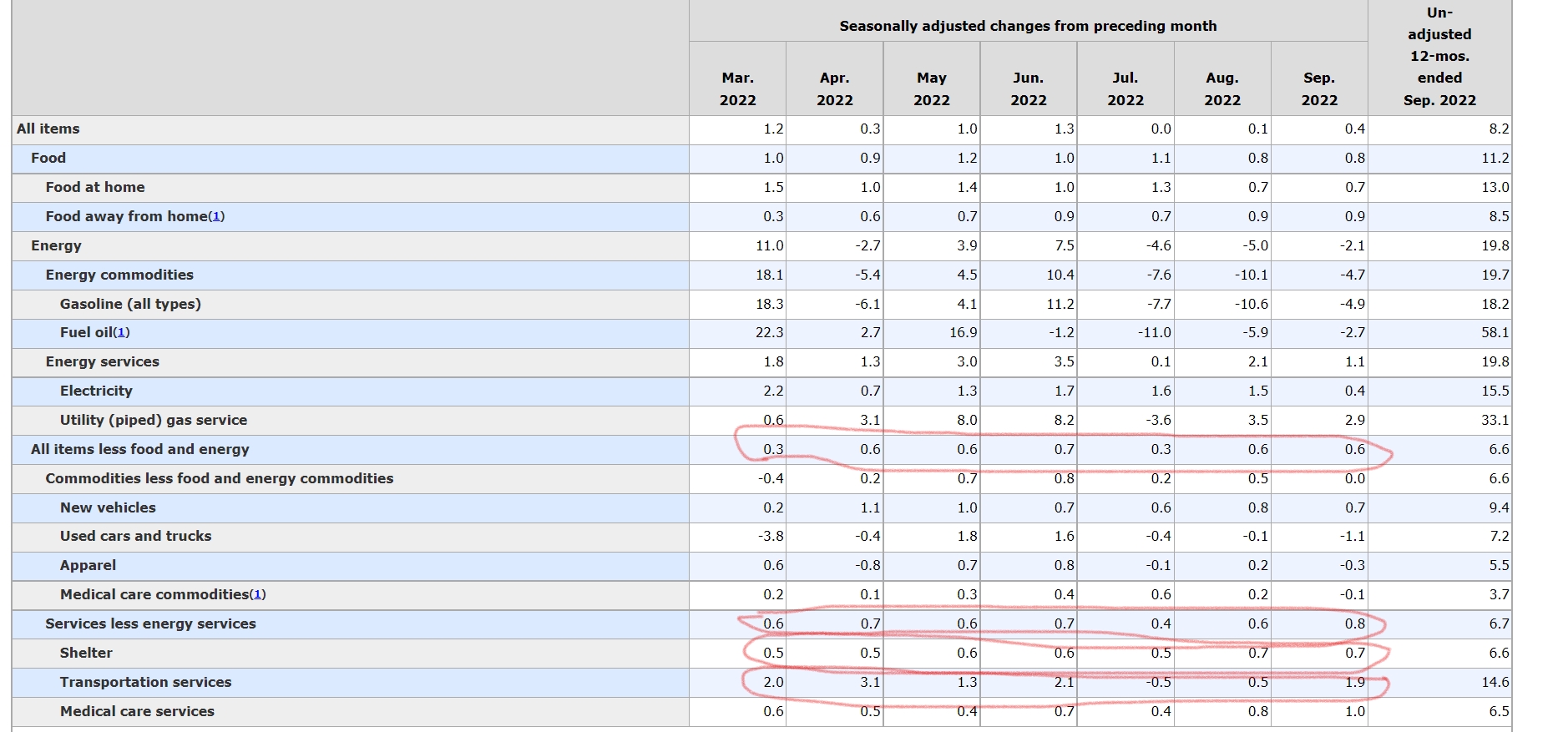Select the Fuel oil 12-month value 58.1

1495,332
